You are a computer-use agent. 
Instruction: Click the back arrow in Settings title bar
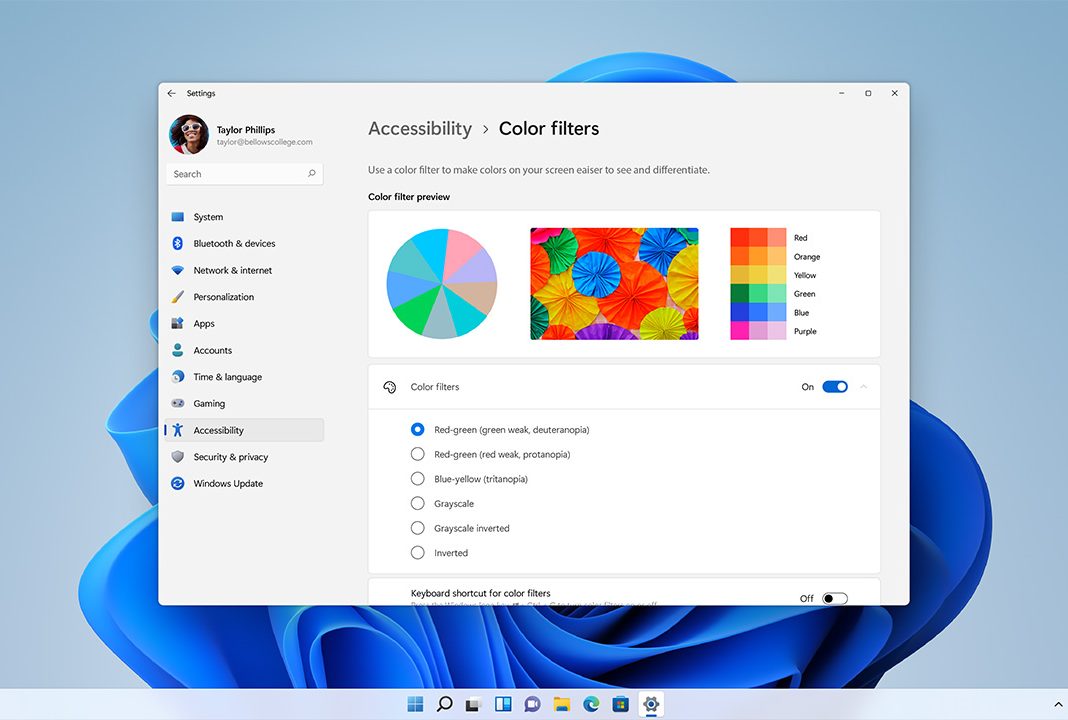[172, 93]
